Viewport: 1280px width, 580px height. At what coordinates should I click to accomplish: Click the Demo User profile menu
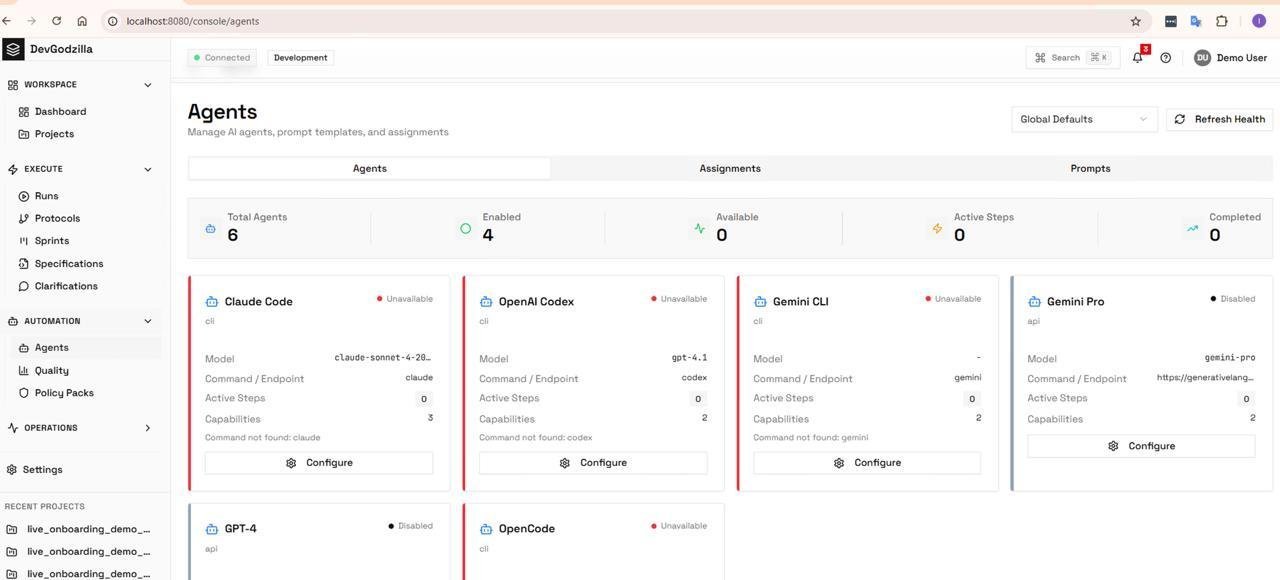pyautogui.click(x=1230, y=58)
